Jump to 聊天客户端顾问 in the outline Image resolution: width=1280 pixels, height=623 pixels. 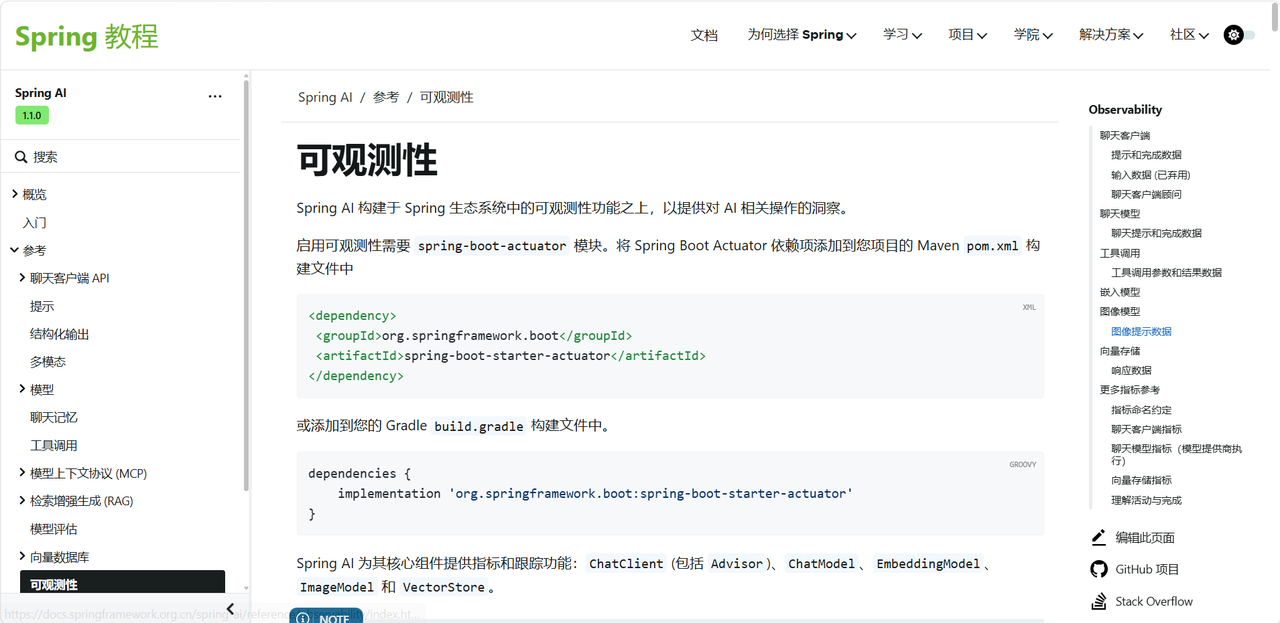[x=1146, y=194]
